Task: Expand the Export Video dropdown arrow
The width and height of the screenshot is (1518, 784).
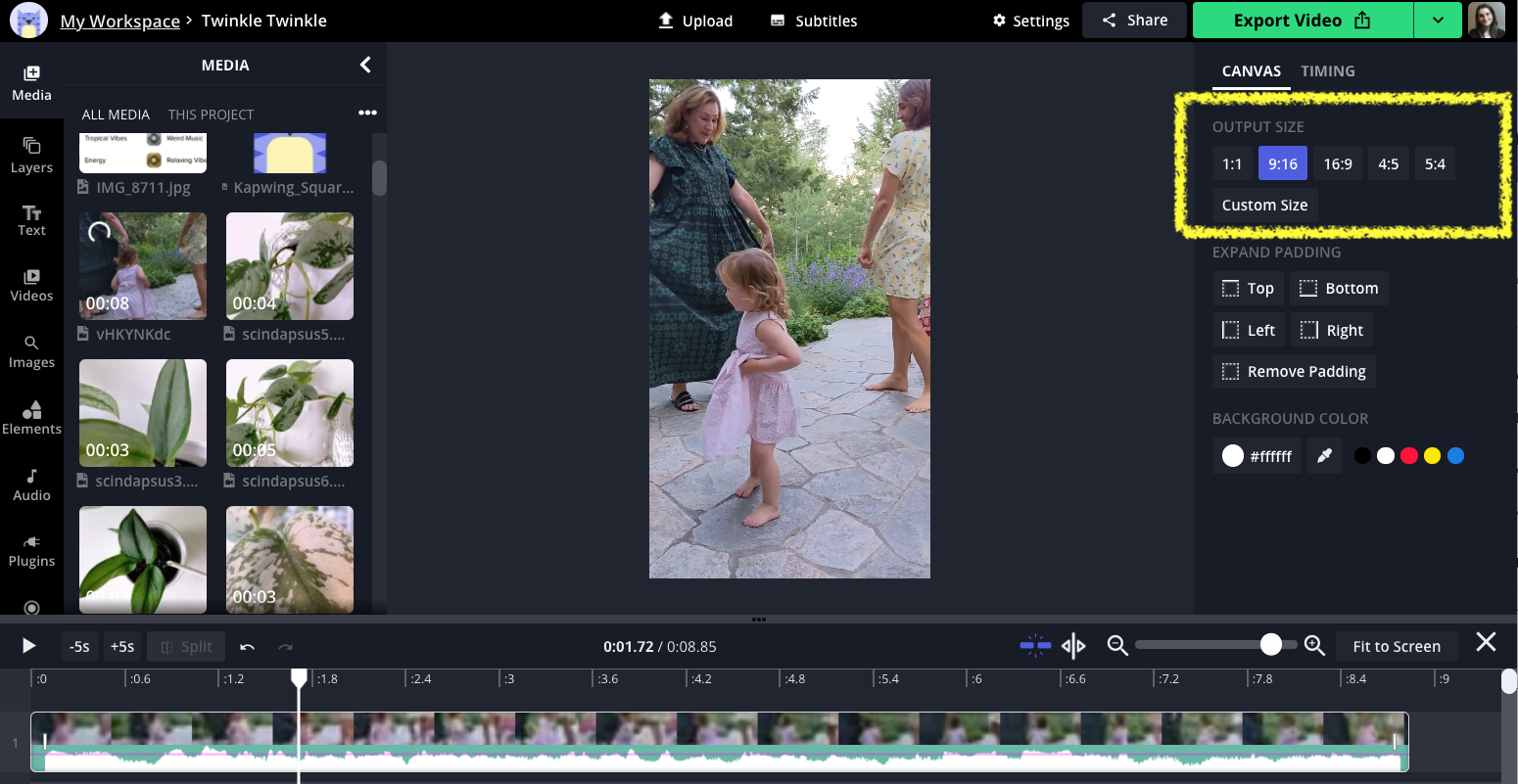Action: [x=1437, y=21]
